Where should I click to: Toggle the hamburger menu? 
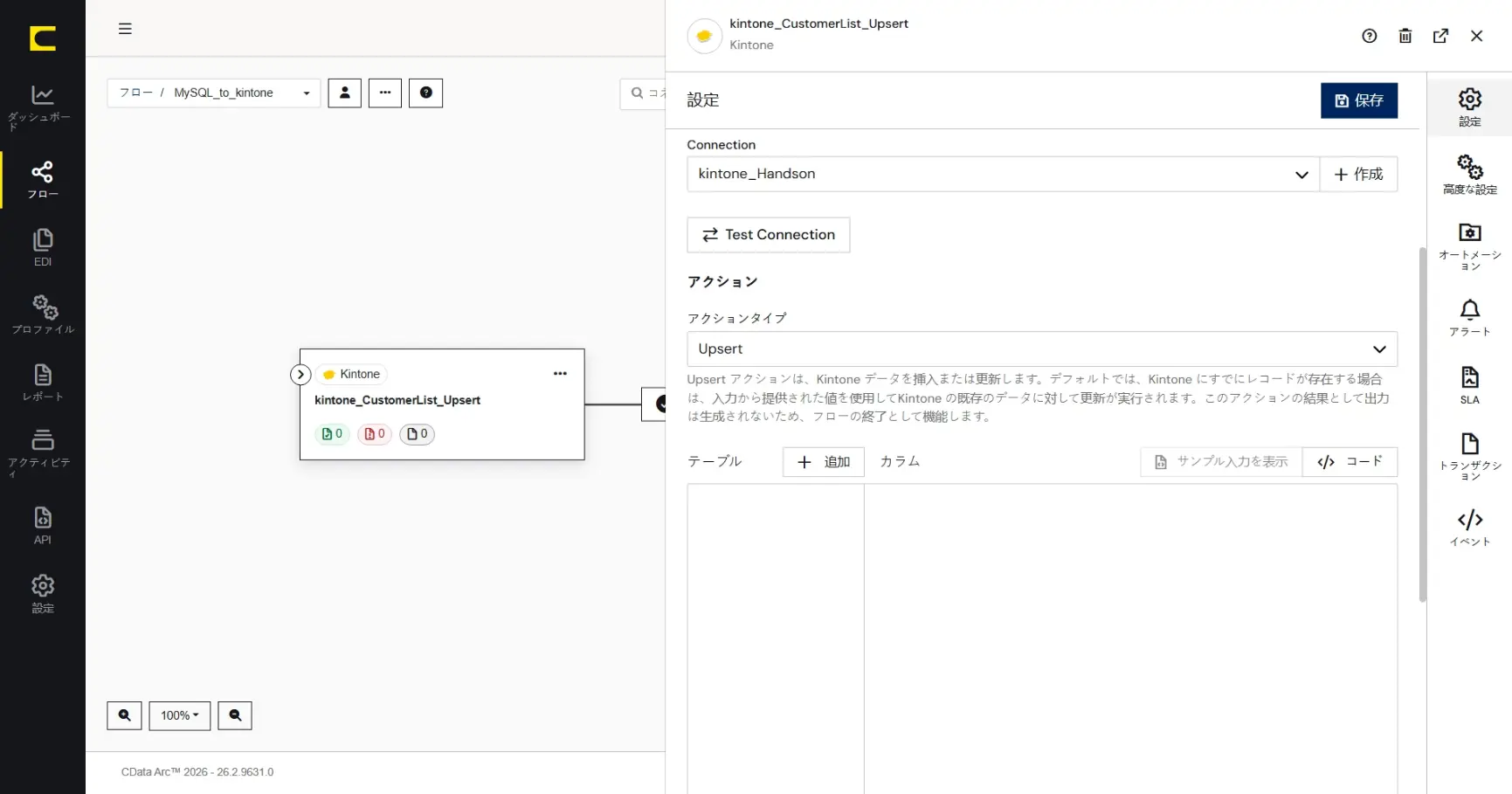tap(125, 29)
